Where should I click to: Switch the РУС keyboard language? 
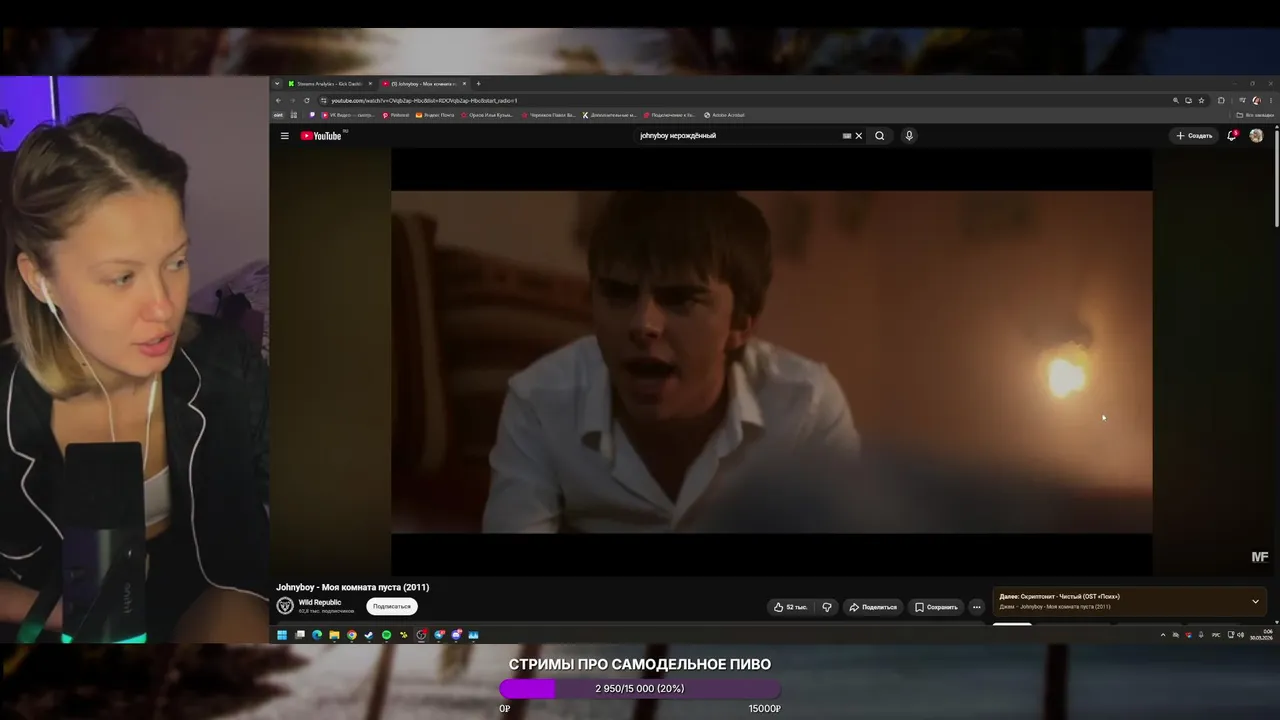(1217, 635)
